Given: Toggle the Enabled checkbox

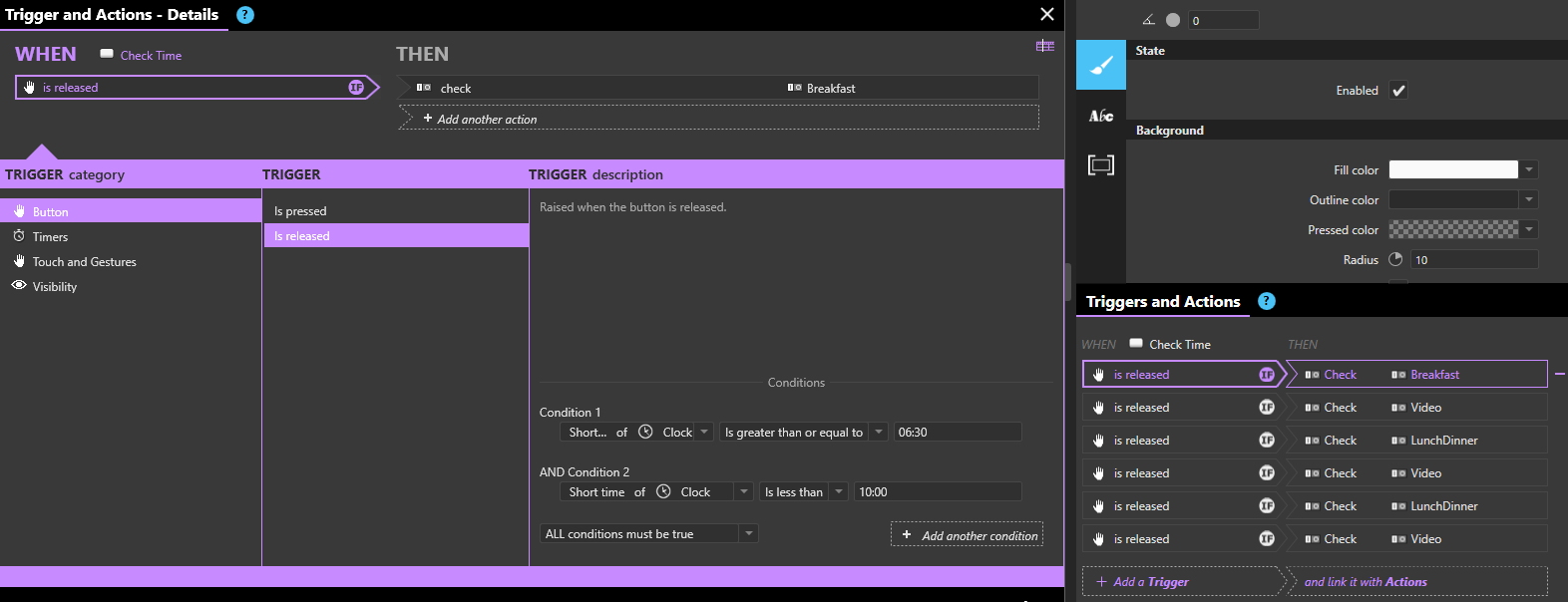Looking at the screenshot, I should pyautogui.click(x=1398, y=90).
